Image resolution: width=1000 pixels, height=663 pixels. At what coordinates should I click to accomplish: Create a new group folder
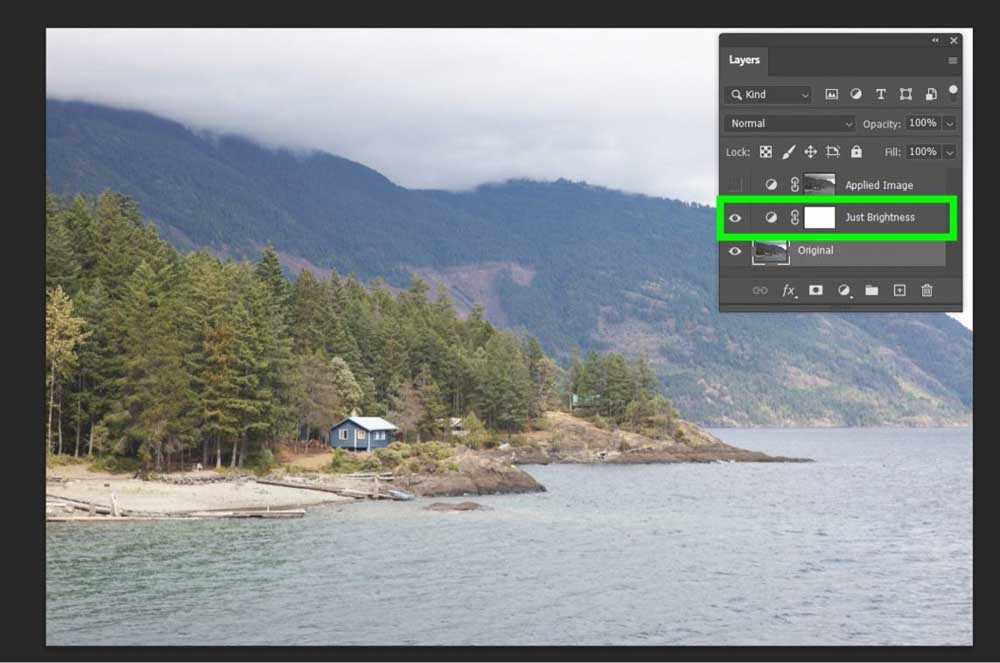871,290
